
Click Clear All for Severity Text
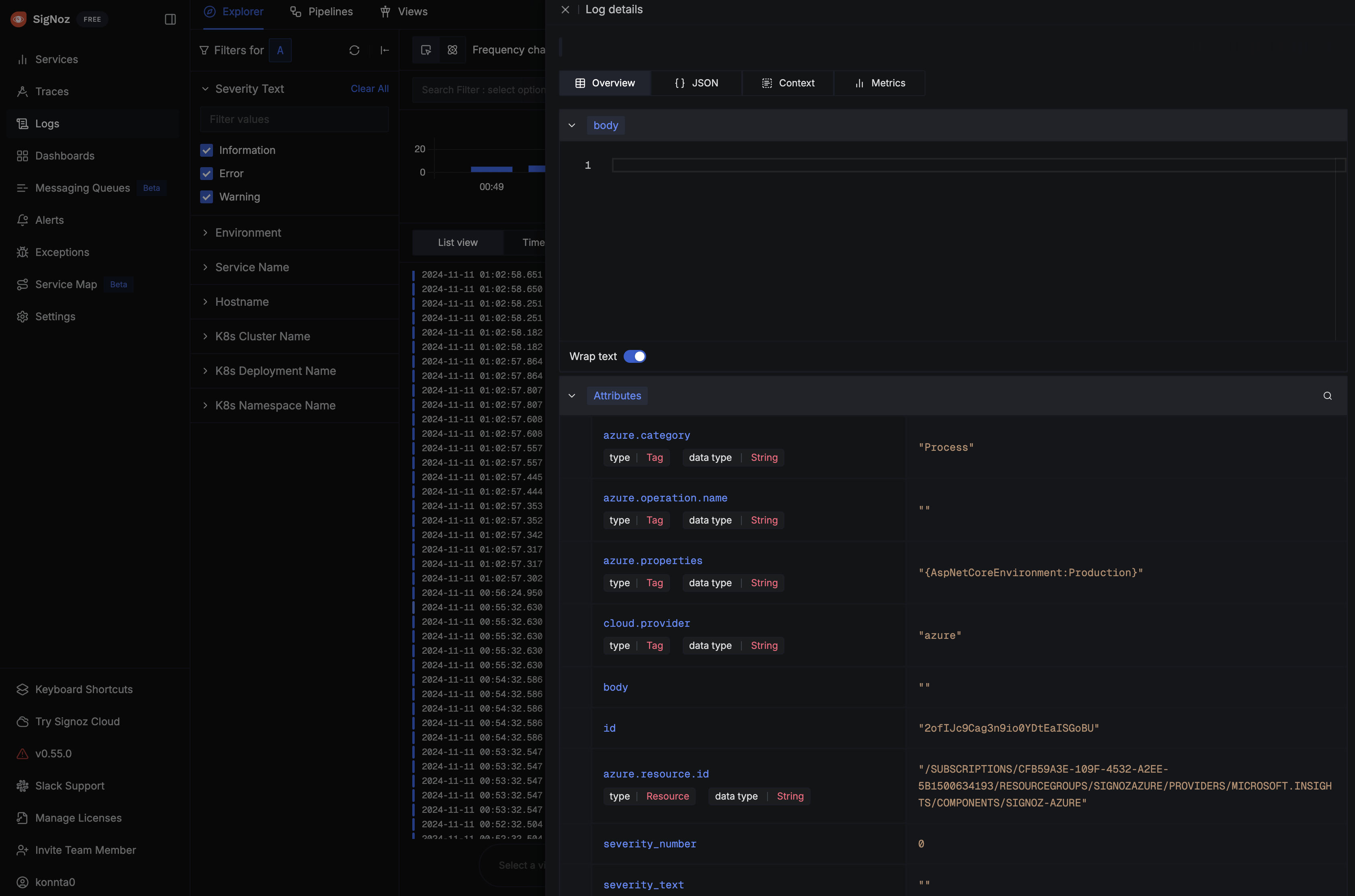(x=369, y=88)
